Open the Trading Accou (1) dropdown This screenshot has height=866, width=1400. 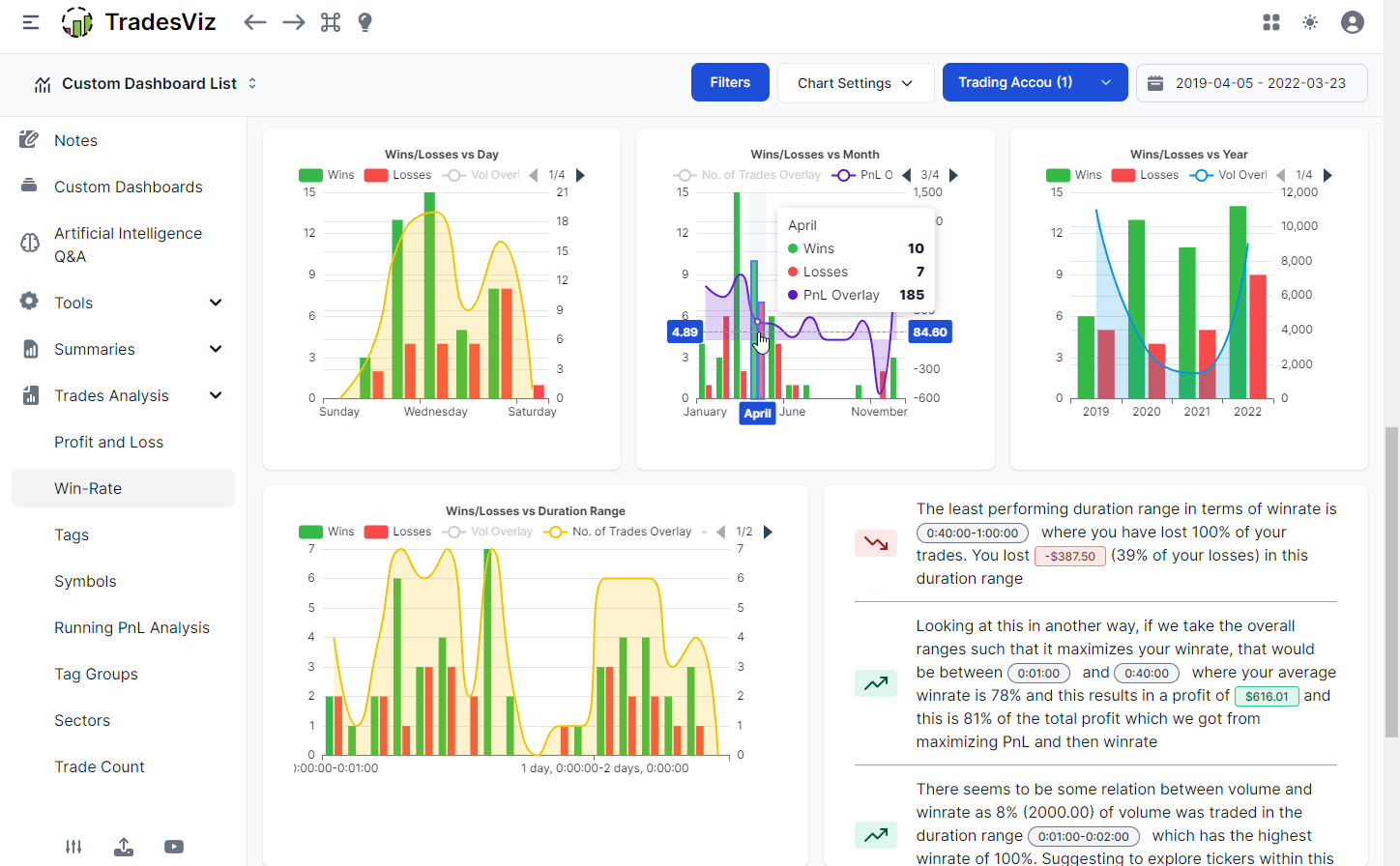pos(1035,82)
